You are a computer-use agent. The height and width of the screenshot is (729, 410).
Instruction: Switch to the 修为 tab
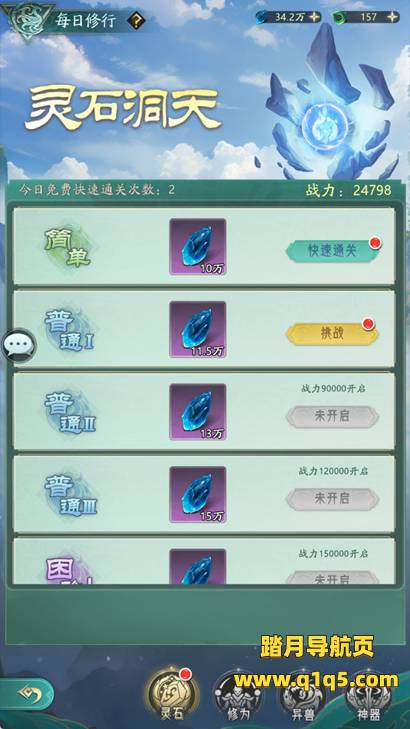click(x=238, y=697)
